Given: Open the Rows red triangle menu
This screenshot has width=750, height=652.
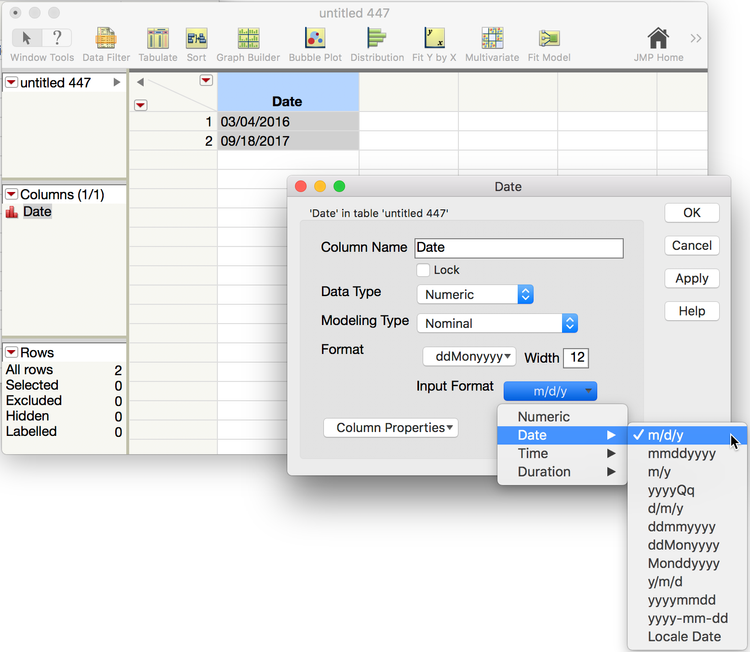Looking at the screenshot, I should (11, 353).
